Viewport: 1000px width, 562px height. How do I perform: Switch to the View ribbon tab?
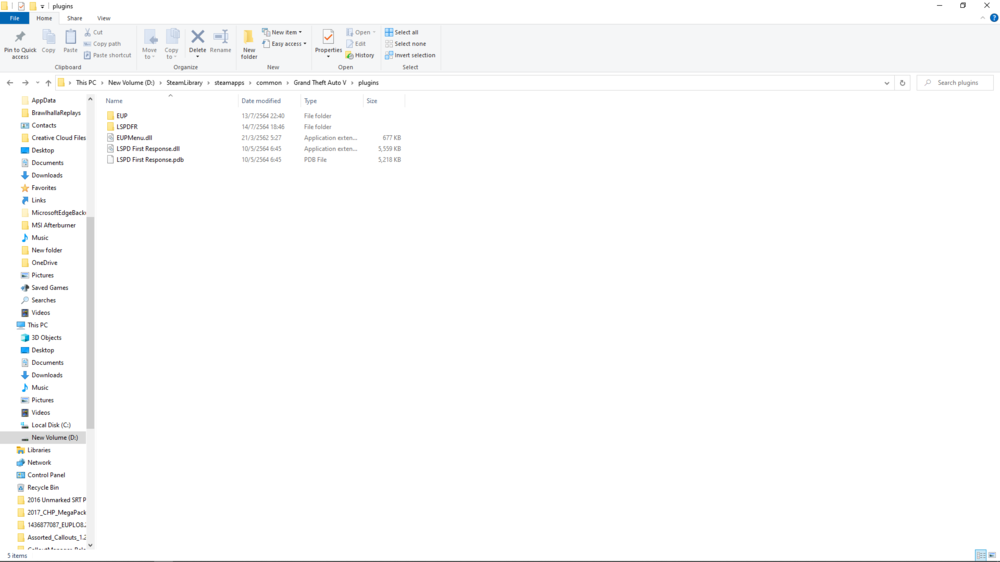click(x=103, y=18)
